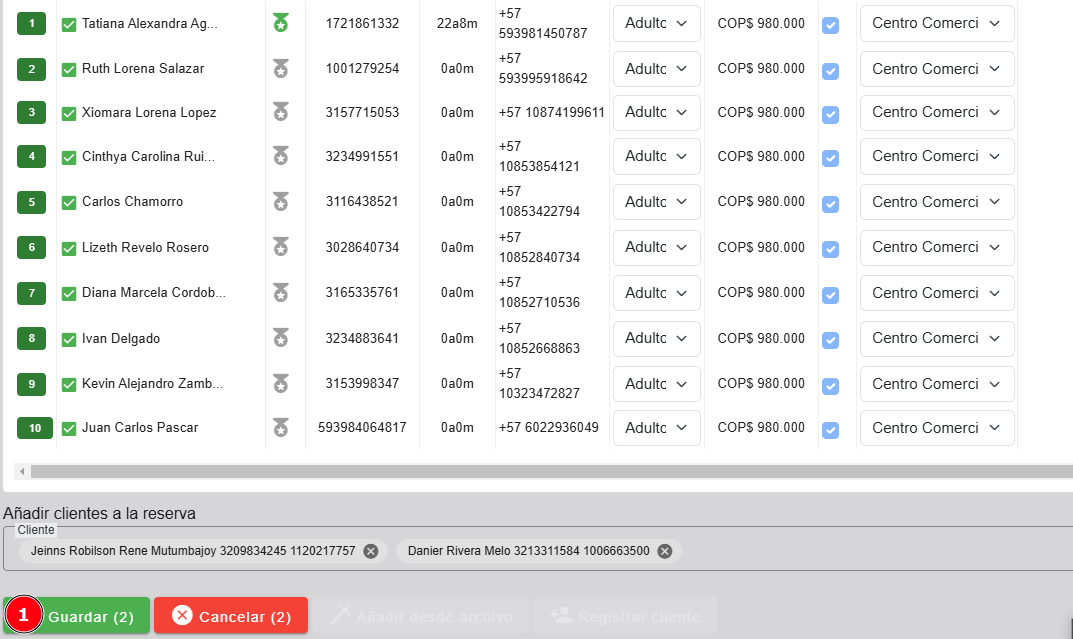This screenshot has height=639, width=1073.
Task: Toggle the blue checkbox in Diana Marcela's row
Action: [x=830, y=295]
